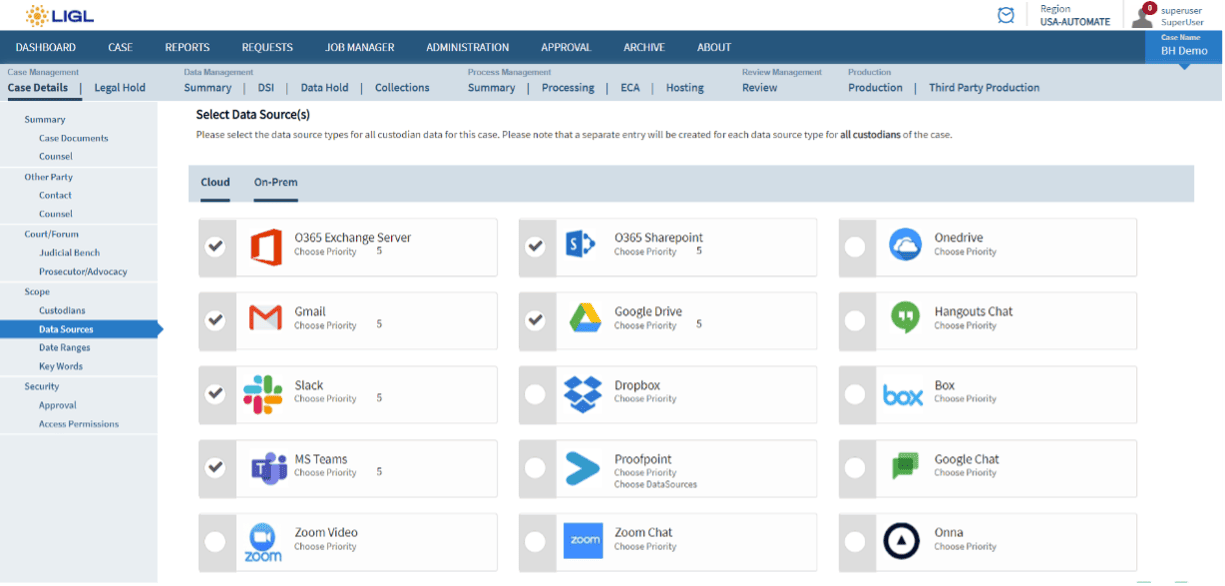The height and width of the screenshot is (586, 1225).
Task: Click the Onedrive cloud icon
Action: [905, 245]
